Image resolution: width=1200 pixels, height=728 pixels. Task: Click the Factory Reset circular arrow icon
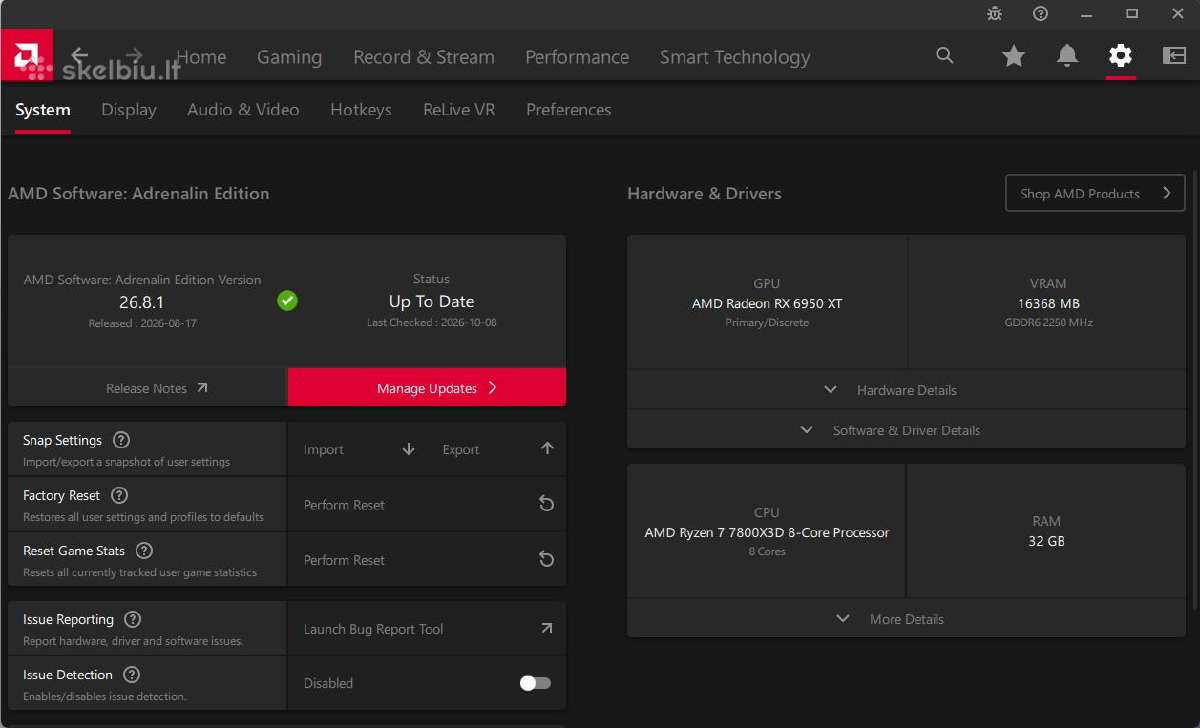point(546,504)
